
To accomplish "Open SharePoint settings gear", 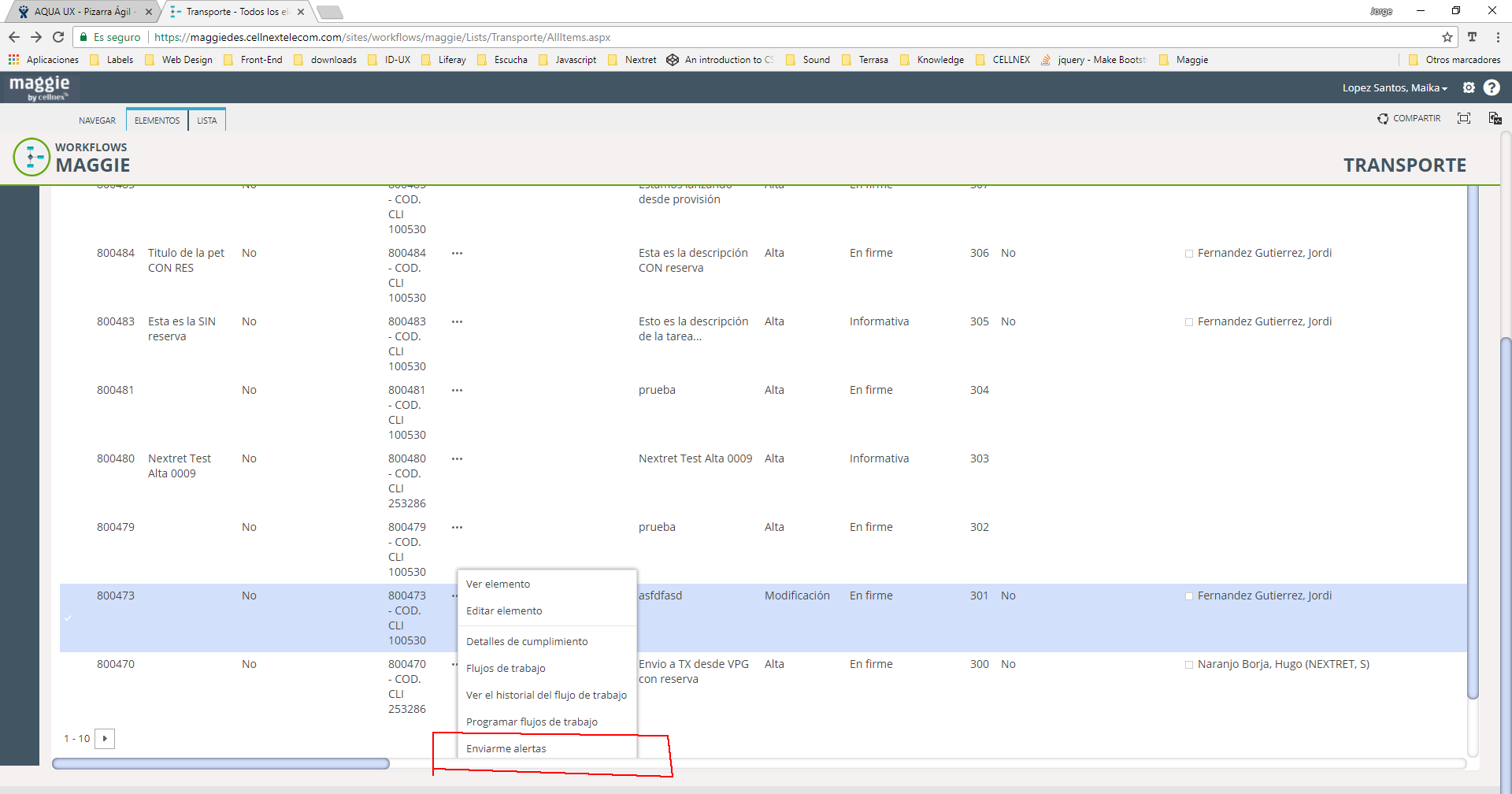I will [1469, 87].
